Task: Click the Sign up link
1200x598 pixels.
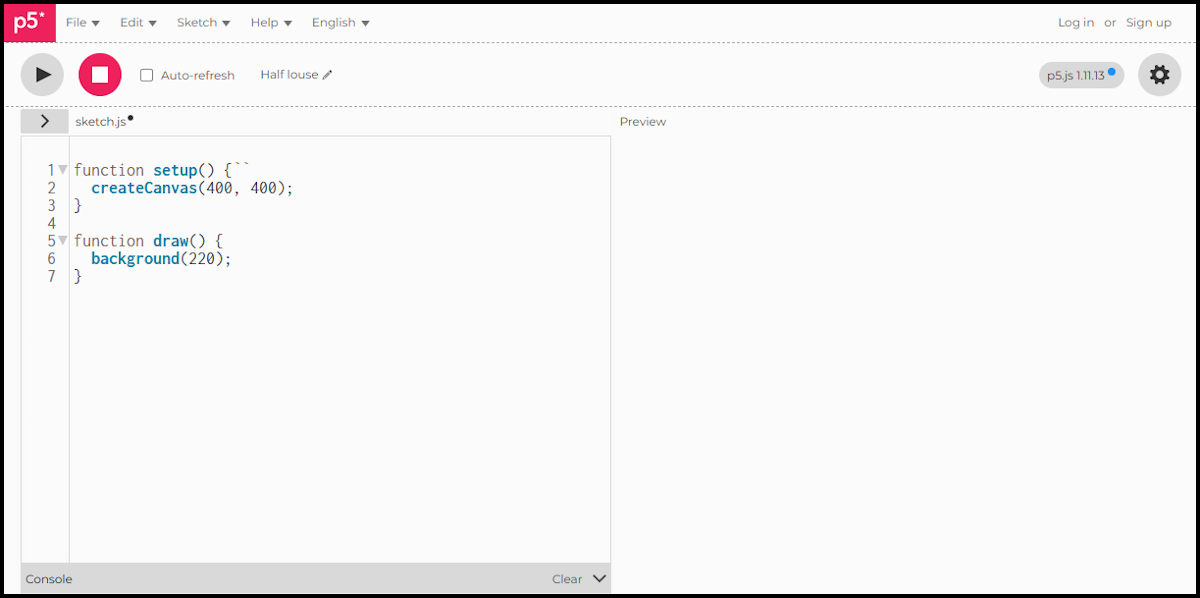Action: pos(1149,22)
